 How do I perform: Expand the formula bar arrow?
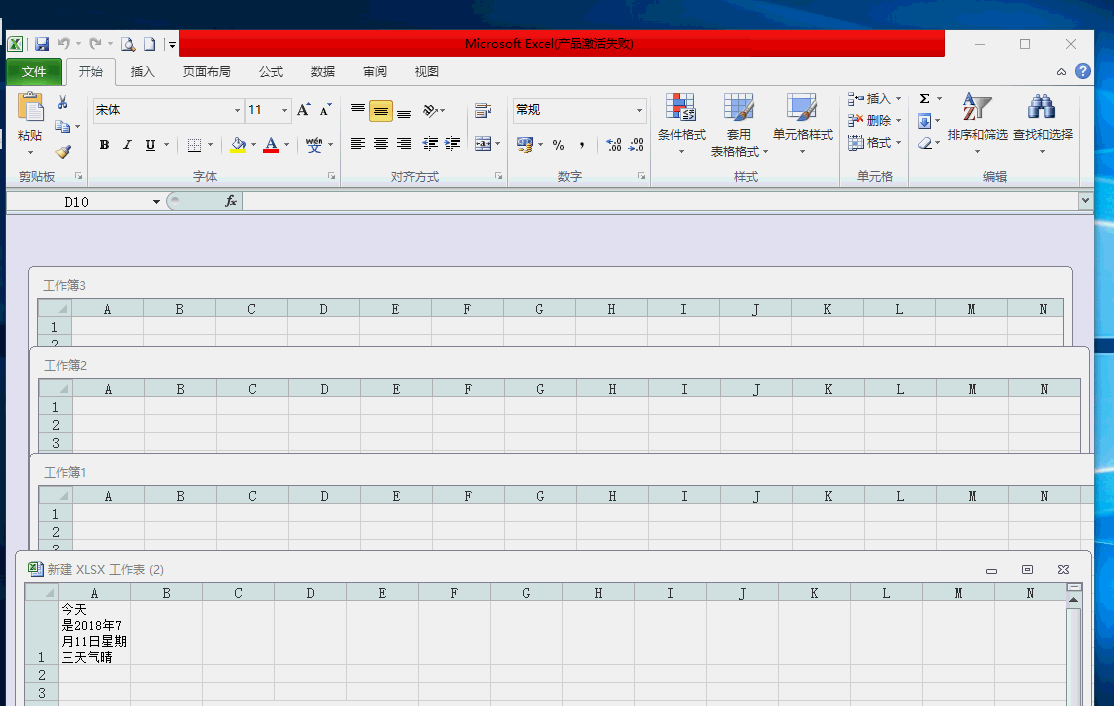[x=1085, y=201]
